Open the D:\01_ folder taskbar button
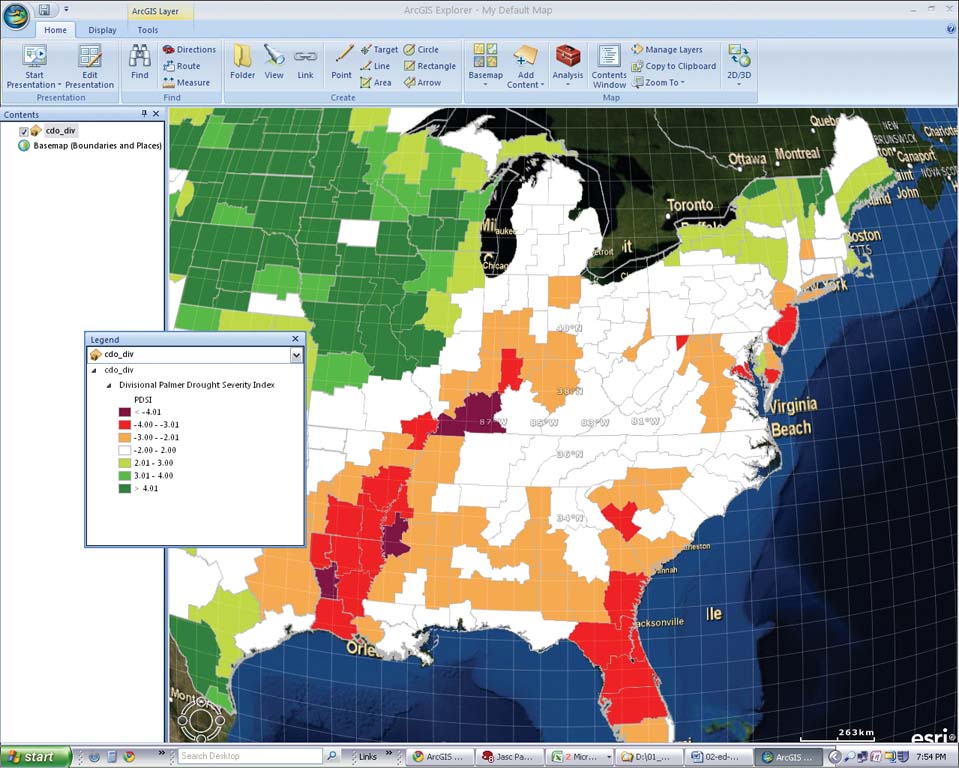Viewport: 959px width, 768px height. [650, 757]
